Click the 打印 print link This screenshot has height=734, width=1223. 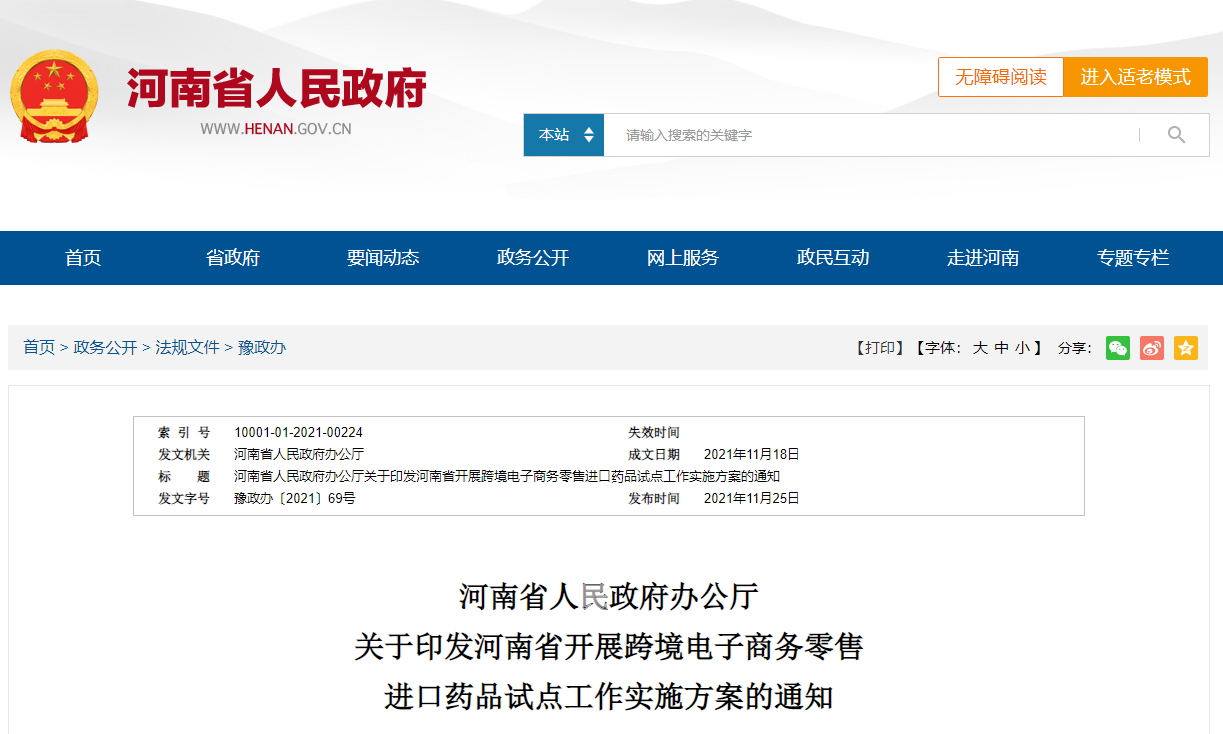(x=880, y=348)
